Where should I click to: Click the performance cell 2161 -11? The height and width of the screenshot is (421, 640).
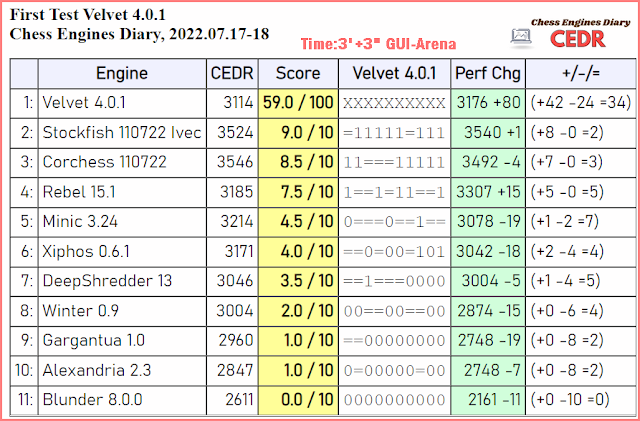click(x=488, y=400)
